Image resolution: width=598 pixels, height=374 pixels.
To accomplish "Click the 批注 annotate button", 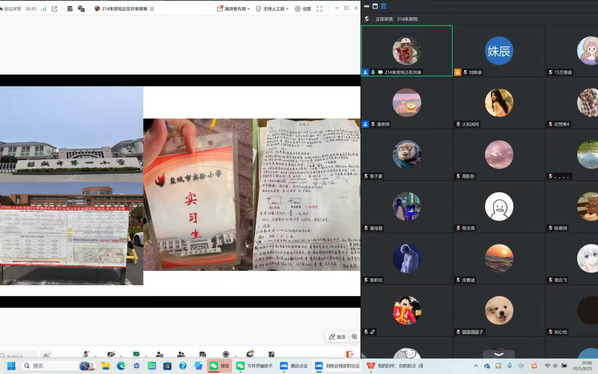I will 337,337.
